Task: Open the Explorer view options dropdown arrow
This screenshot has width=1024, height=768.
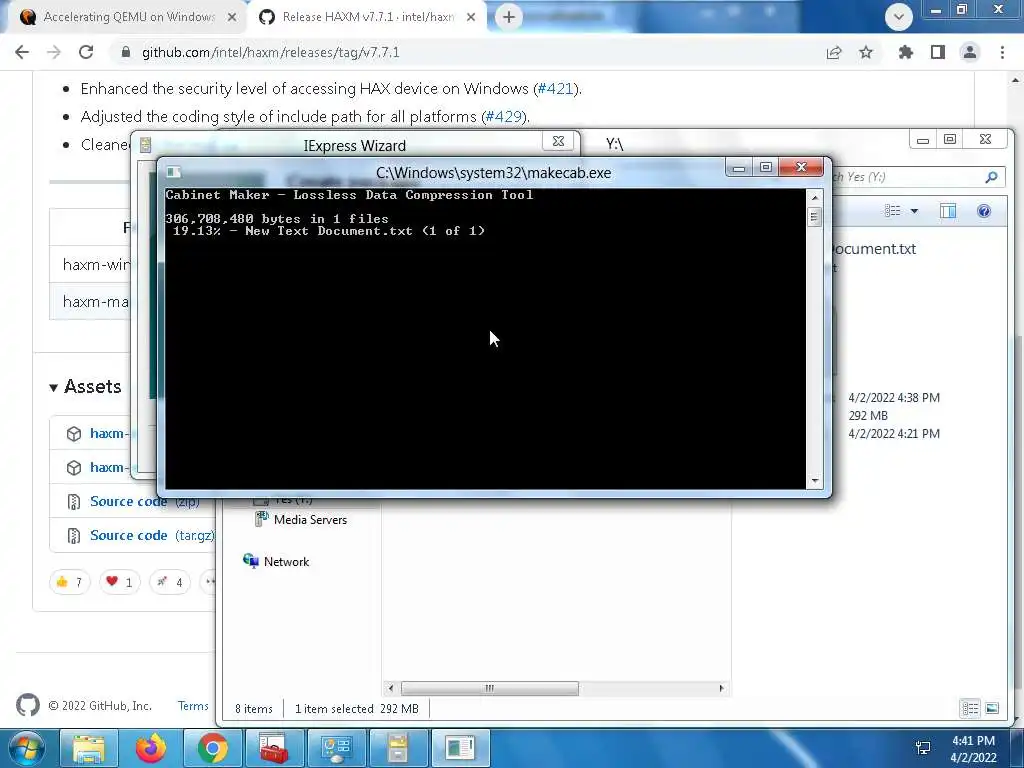Action: 914,211
